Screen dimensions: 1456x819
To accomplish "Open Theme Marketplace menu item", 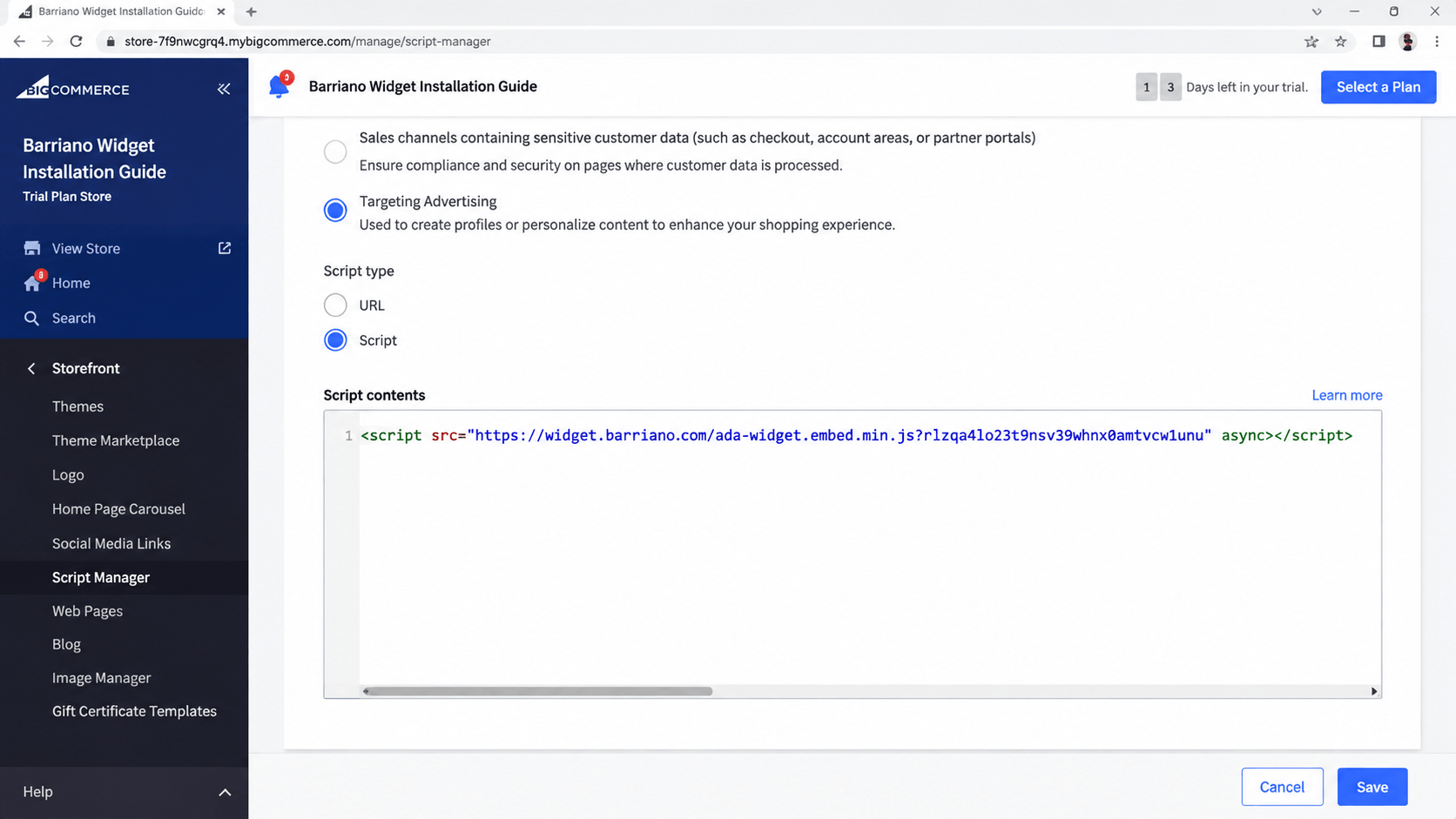I will pyautogui.click(x=116, y=440).
